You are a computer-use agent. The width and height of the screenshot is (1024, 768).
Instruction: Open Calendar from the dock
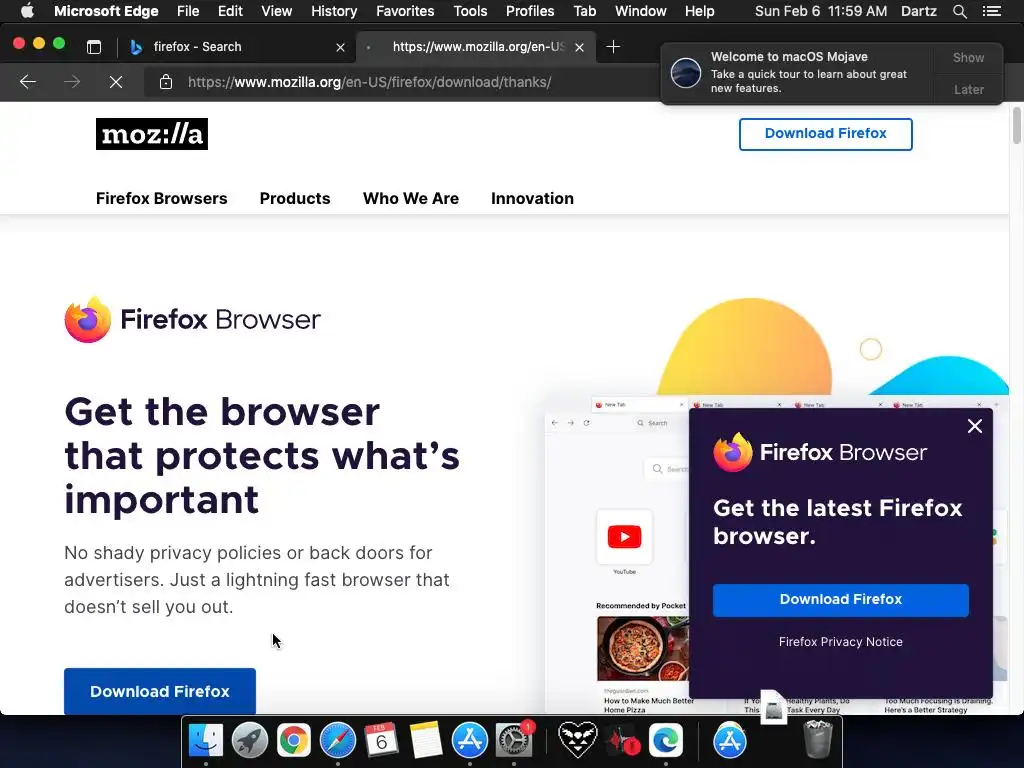tap(381, 741)
